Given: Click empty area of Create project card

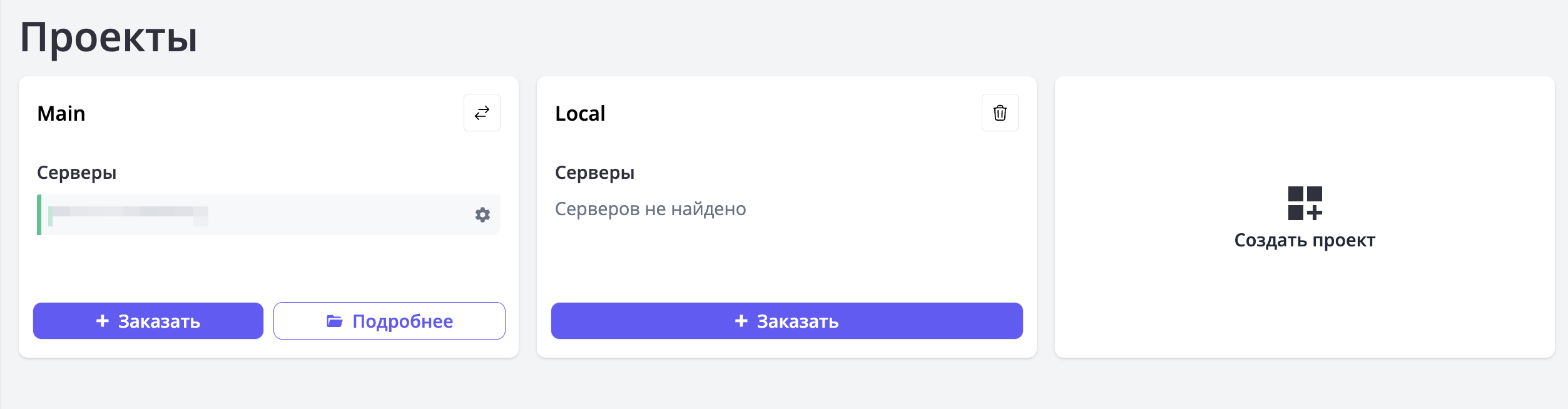Looking at the screenshot, I should coord(1305,306).
